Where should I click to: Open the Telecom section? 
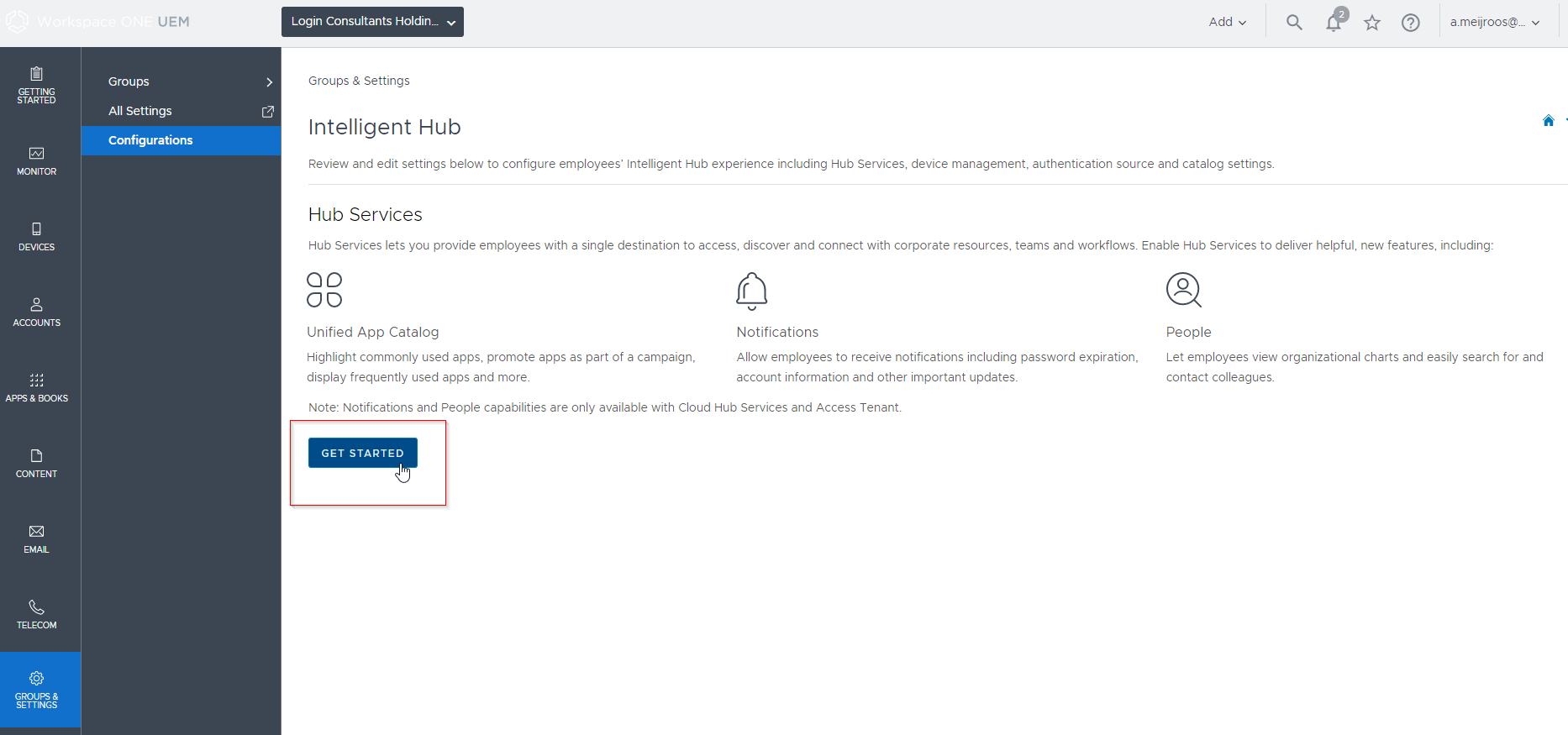(36, 614)
